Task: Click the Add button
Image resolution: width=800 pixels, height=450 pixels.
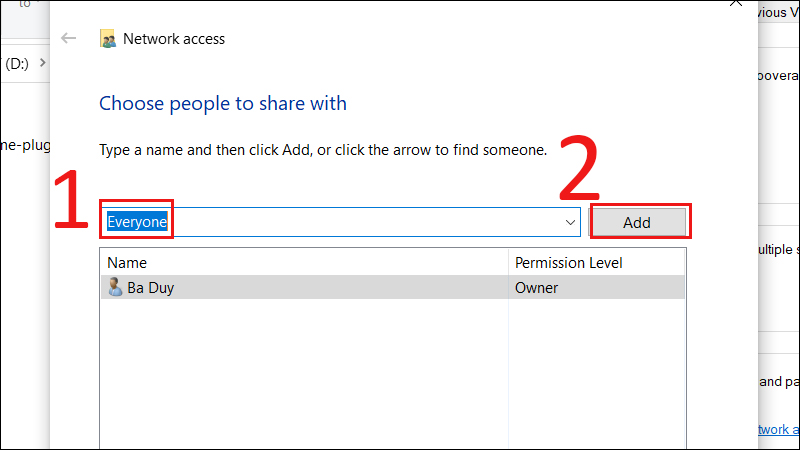Action: [637, 222]
